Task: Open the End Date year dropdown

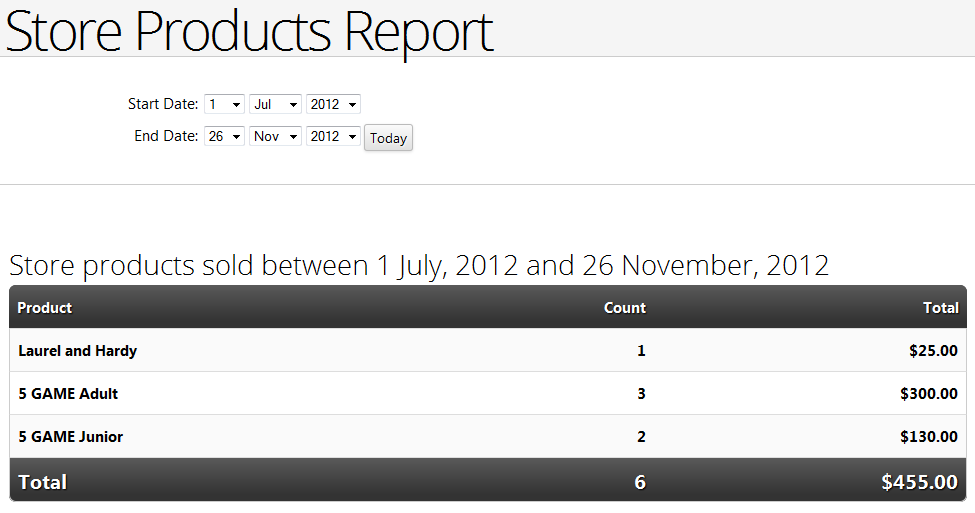Action: point(333,136)
